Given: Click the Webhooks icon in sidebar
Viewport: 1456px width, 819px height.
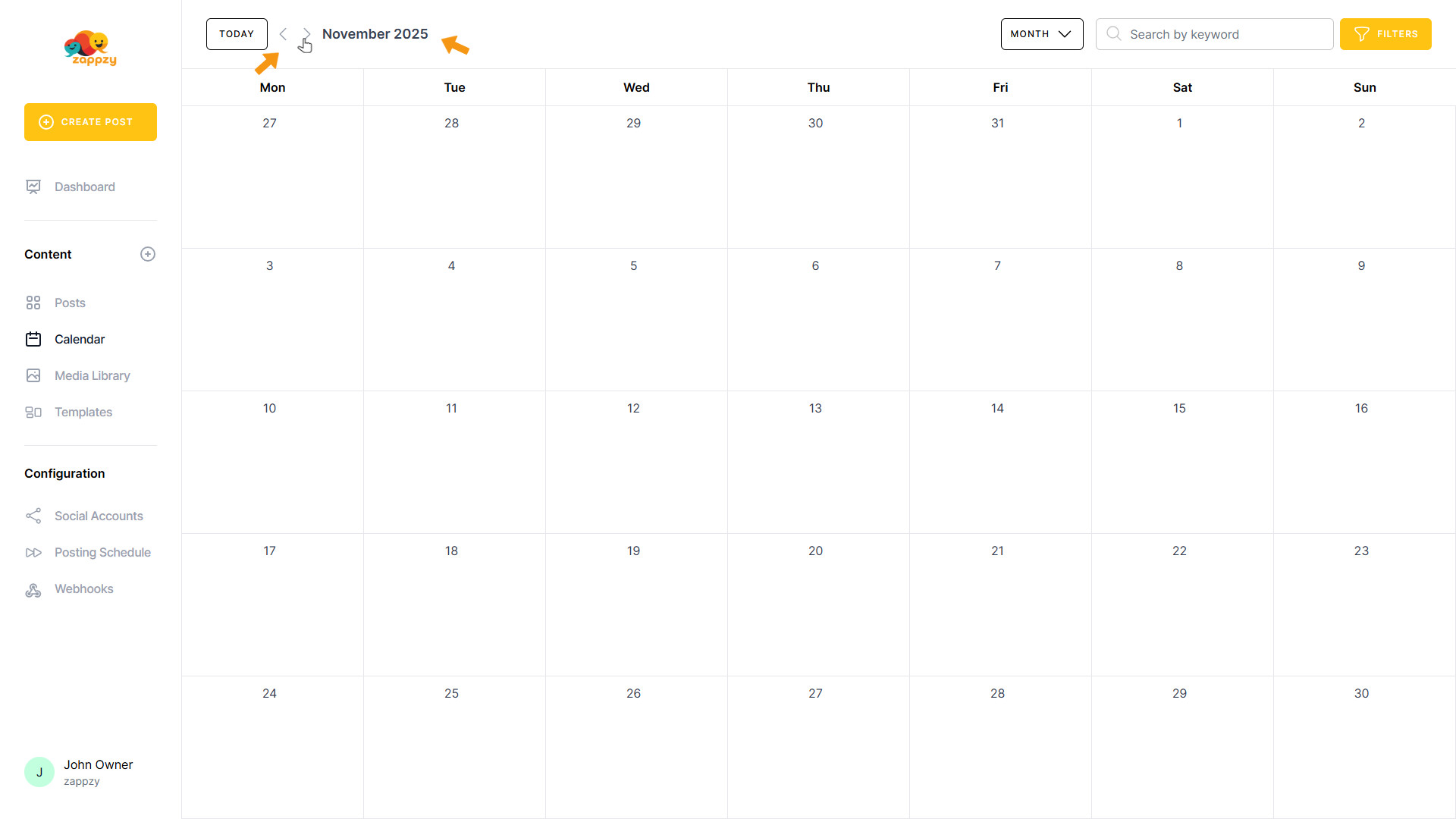Looking at the screenshot, I should pyautogui.click(x=33, y=589).
